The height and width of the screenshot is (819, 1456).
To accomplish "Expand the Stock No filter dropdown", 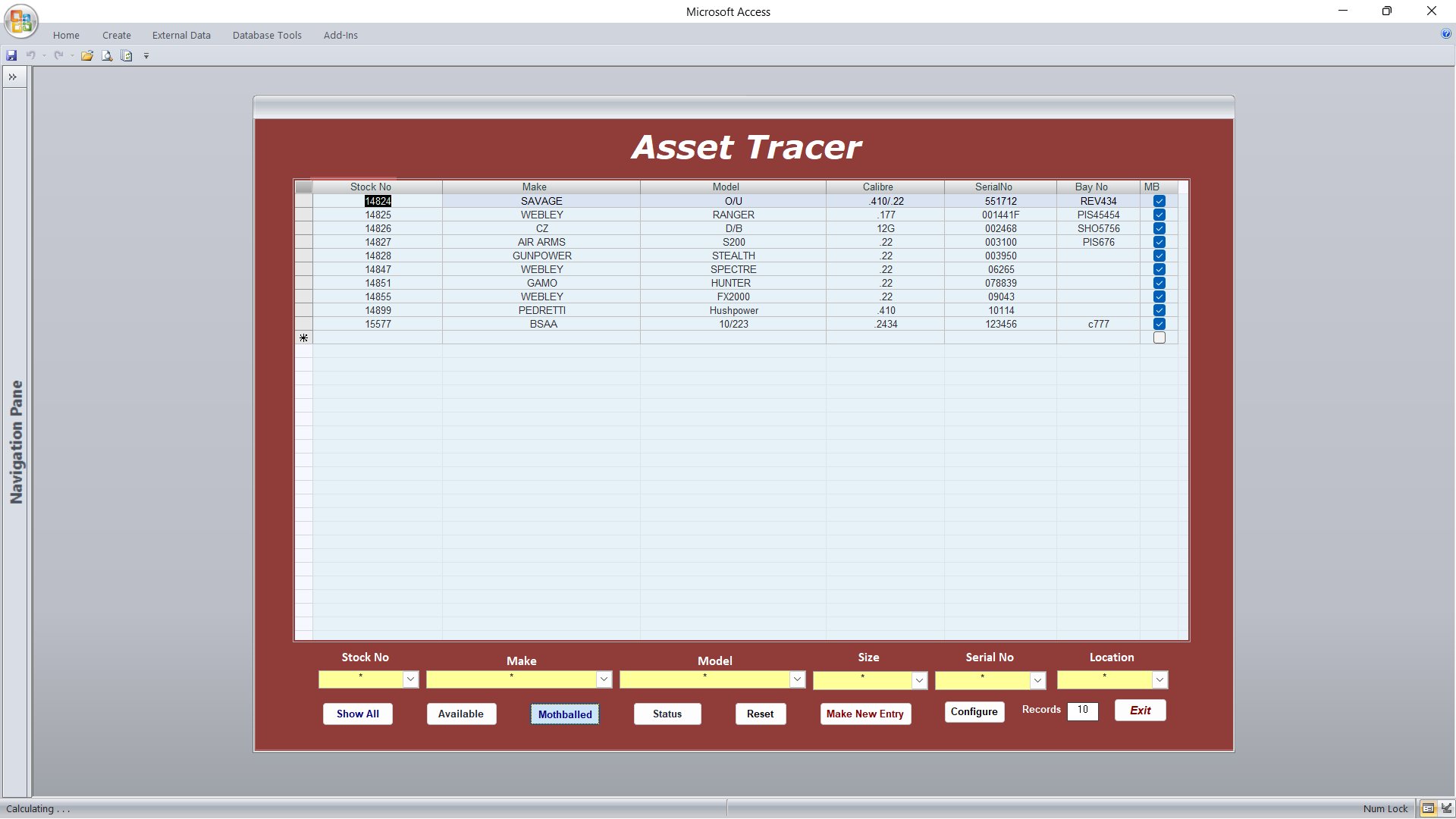I will [410, 679].
